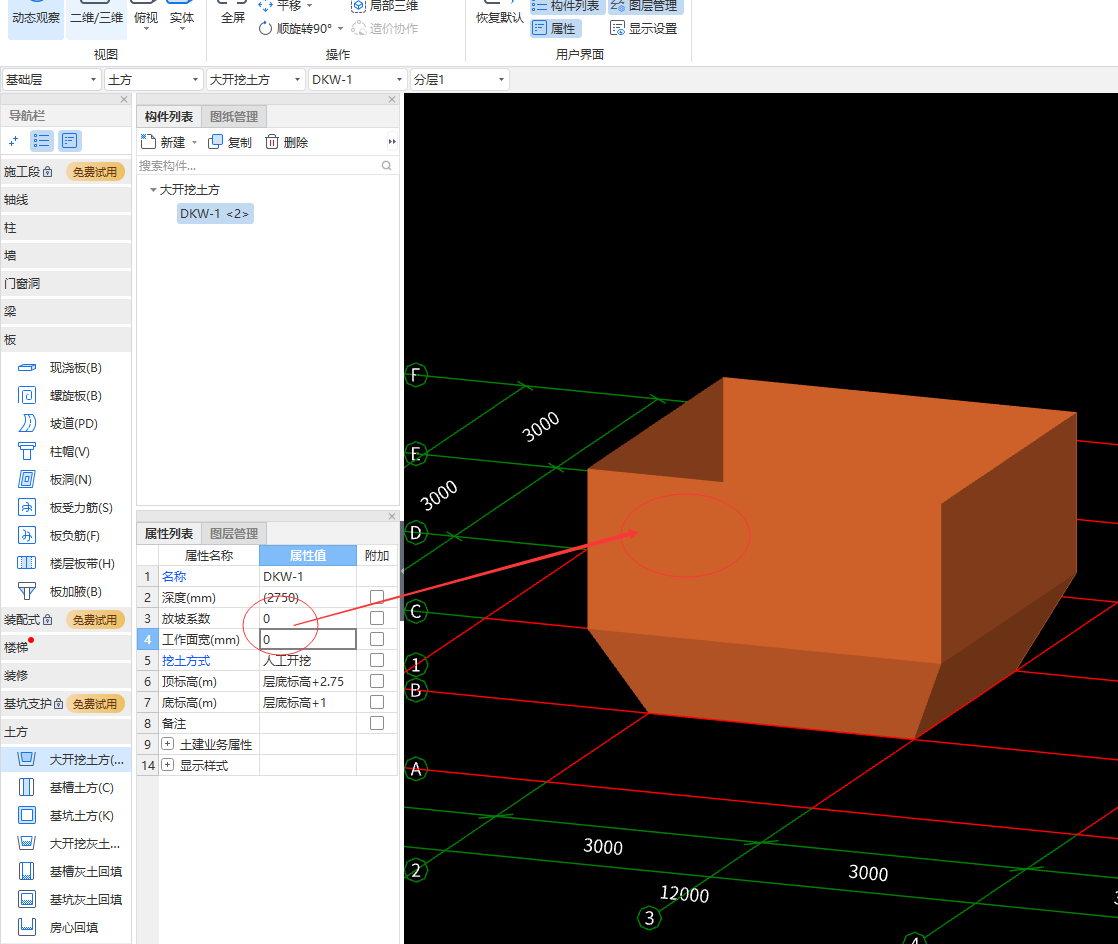1118x944 pixels.
Task: Open the 梁 navigation section
Action: pyautogui.click(x=66, y=312)
